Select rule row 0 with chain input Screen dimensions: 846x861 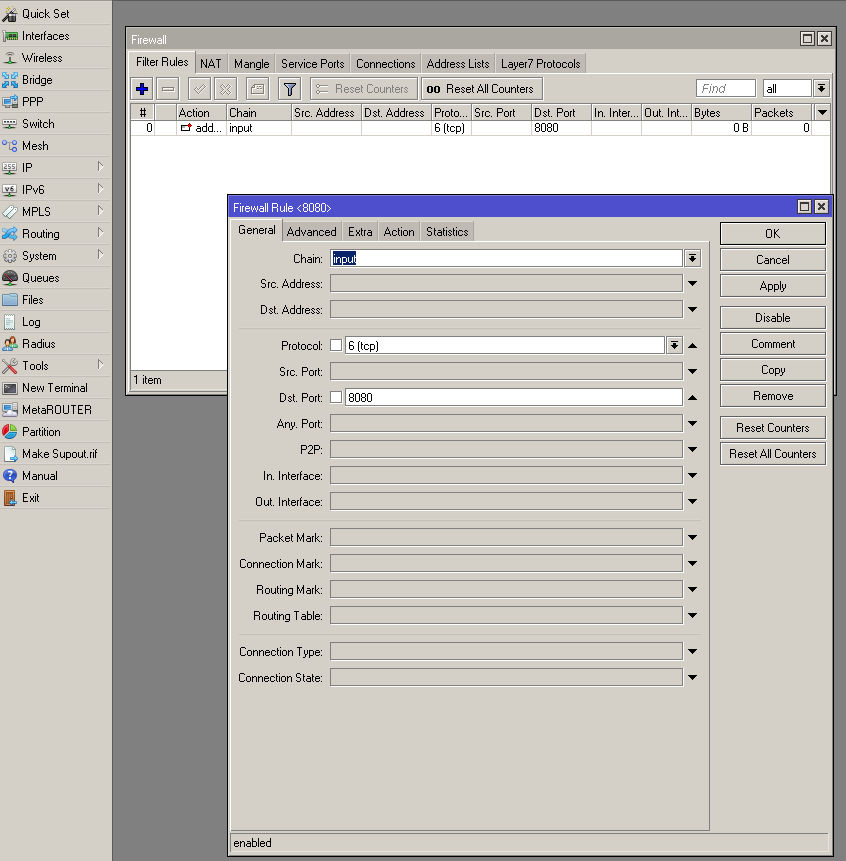pyautogui.click(x=480, y=128)
